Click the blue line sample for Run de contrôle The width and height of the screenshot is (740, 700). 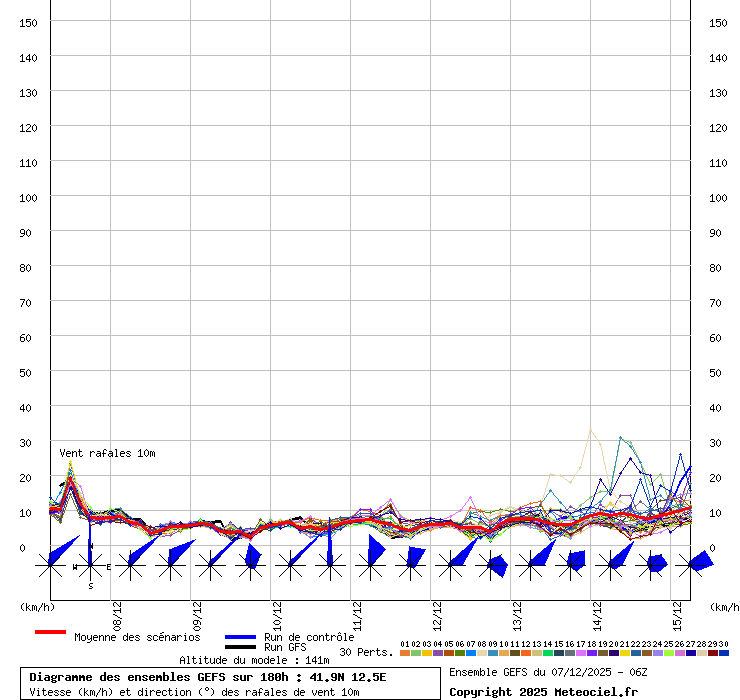click(241, 637)
